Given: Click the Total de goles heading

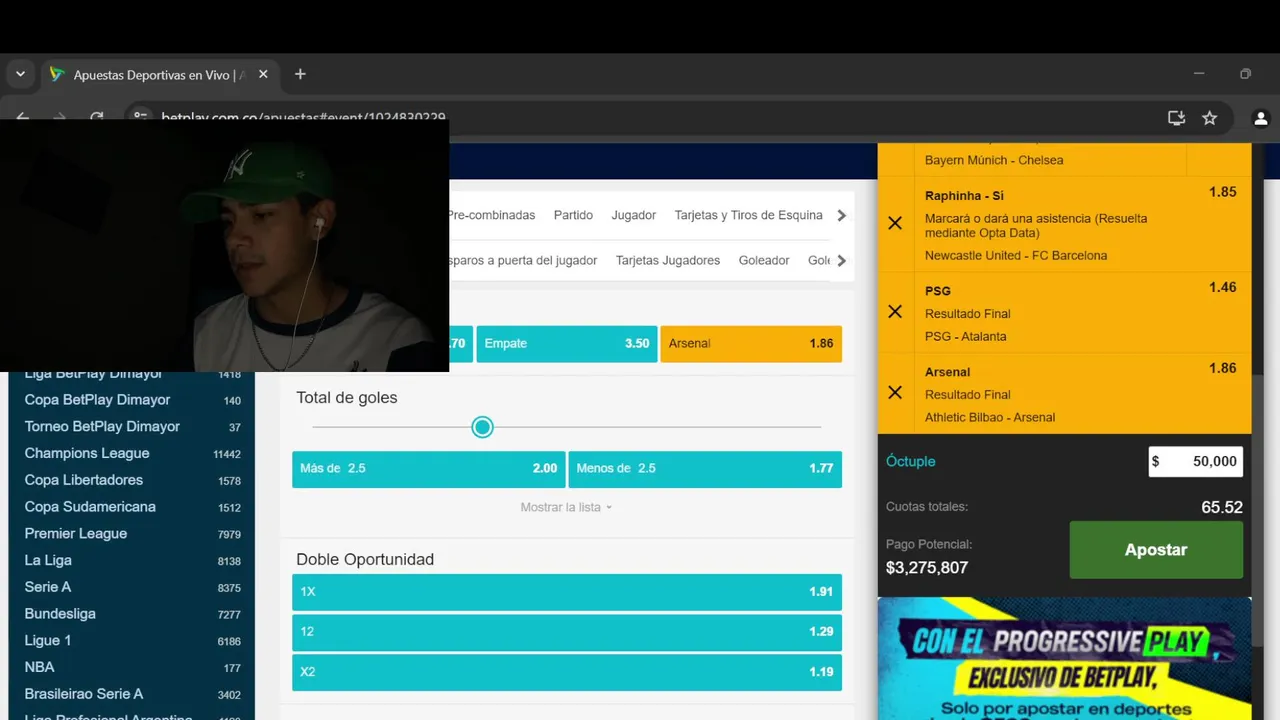Looking at the screenshot, I should 347,398.
